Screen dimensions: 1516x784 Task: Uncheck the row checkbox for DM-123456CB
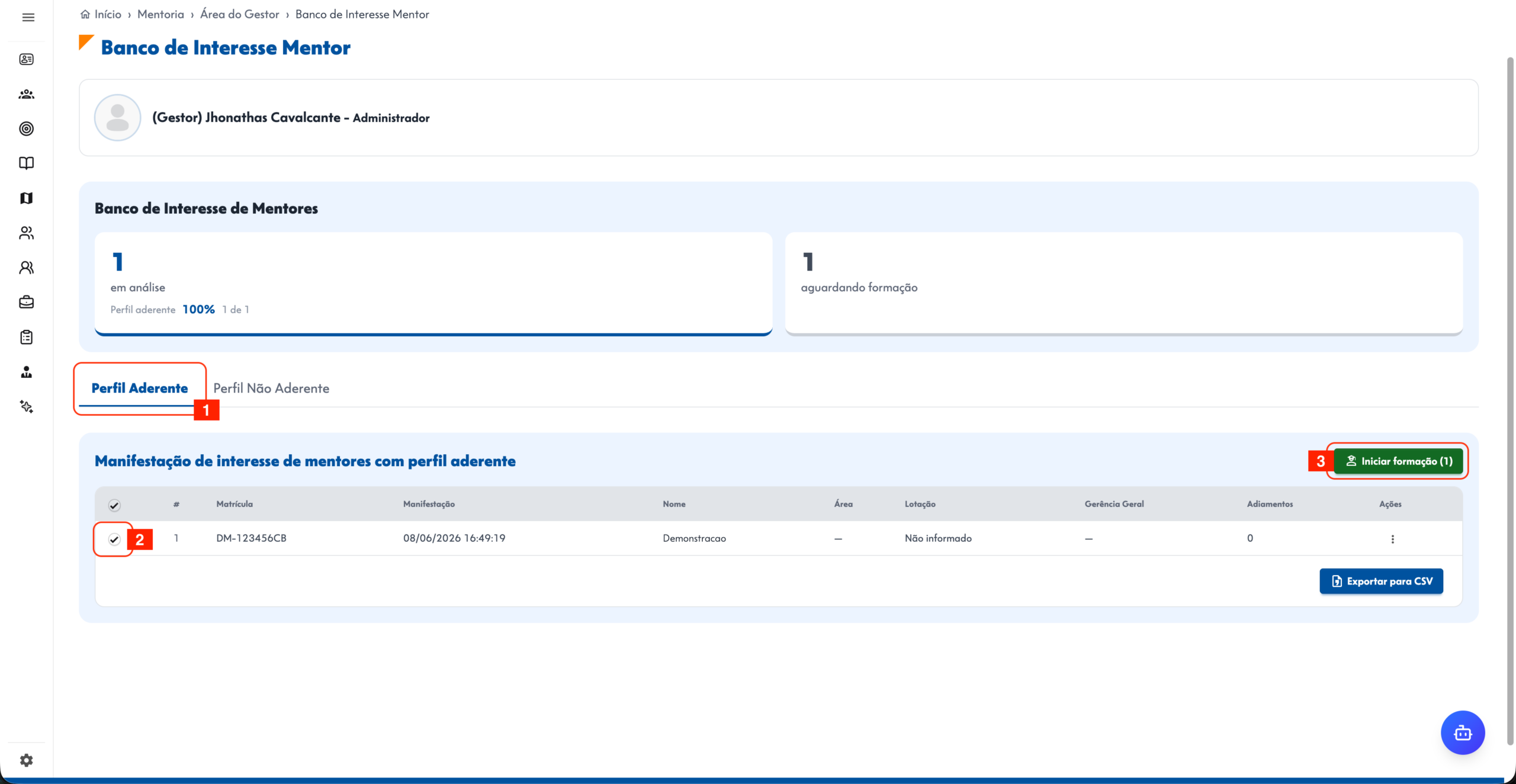click(x=114, y=539)
